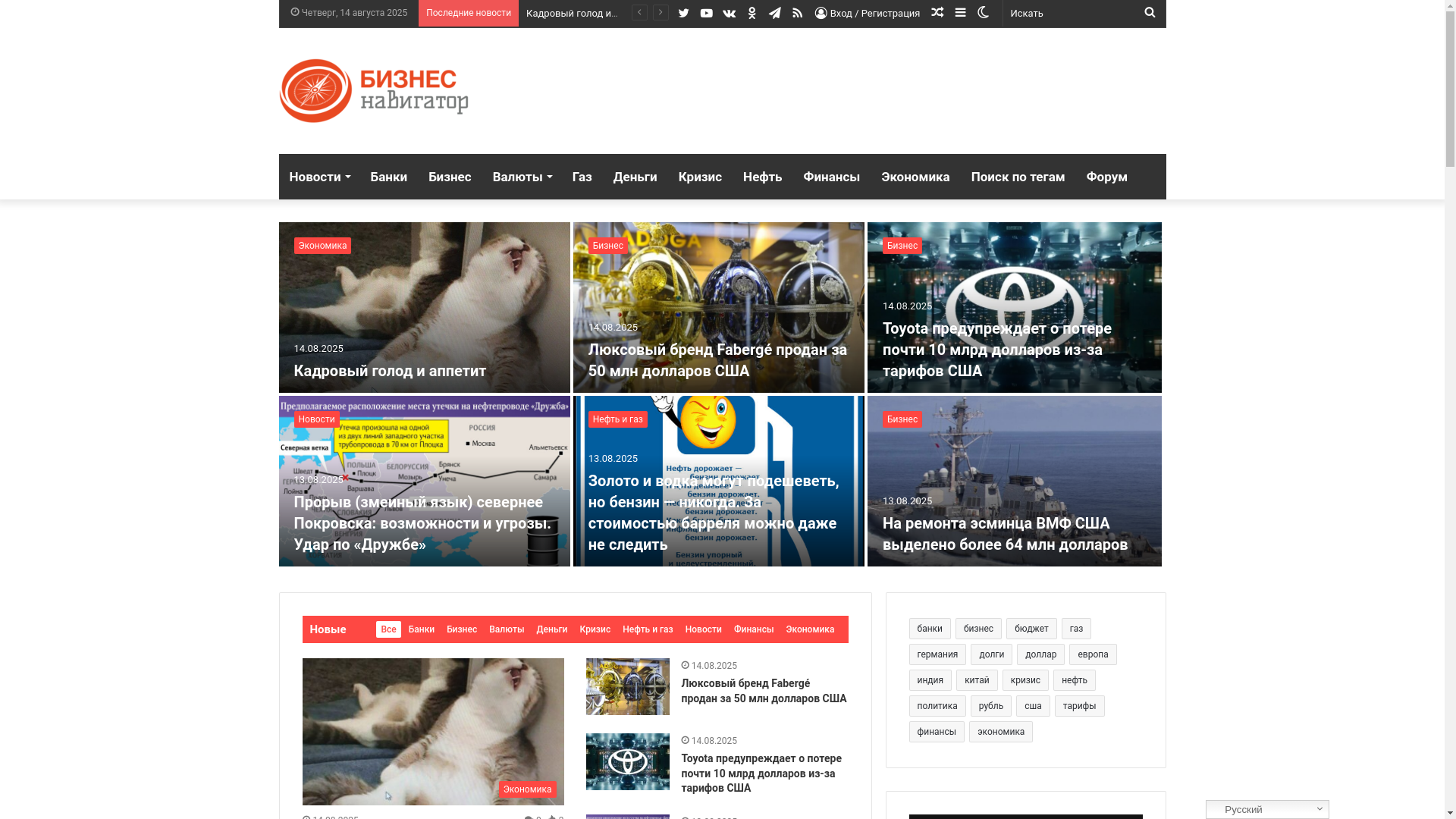Open the Прорыв севернее Покровска article
This screenshot has width=1456, height=819.
pos(422,523)
